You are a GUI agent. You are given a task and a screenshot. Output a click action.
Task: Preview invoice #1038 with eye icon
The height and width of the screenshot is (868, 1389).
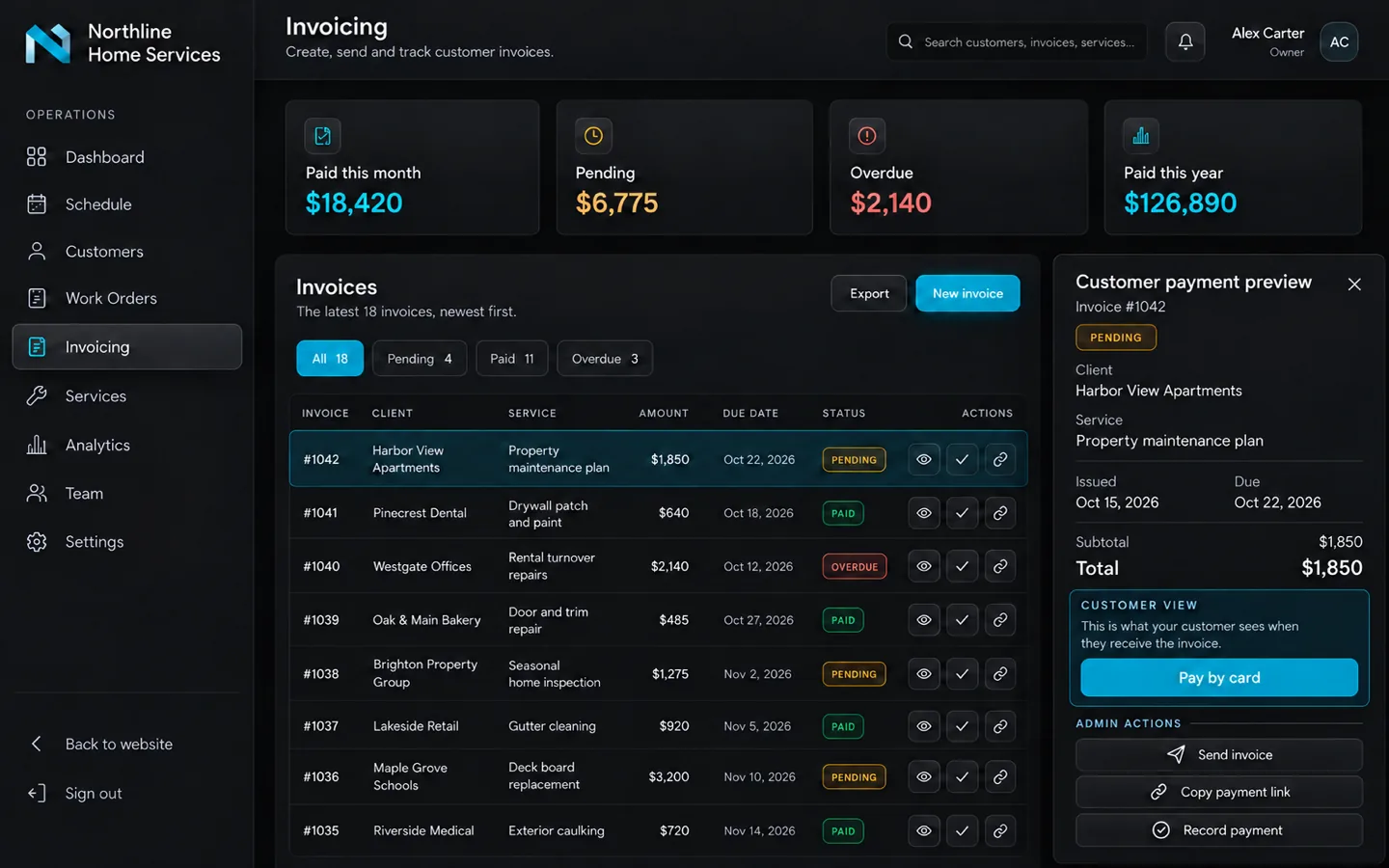pyautogui.click(x=923, y=674)
